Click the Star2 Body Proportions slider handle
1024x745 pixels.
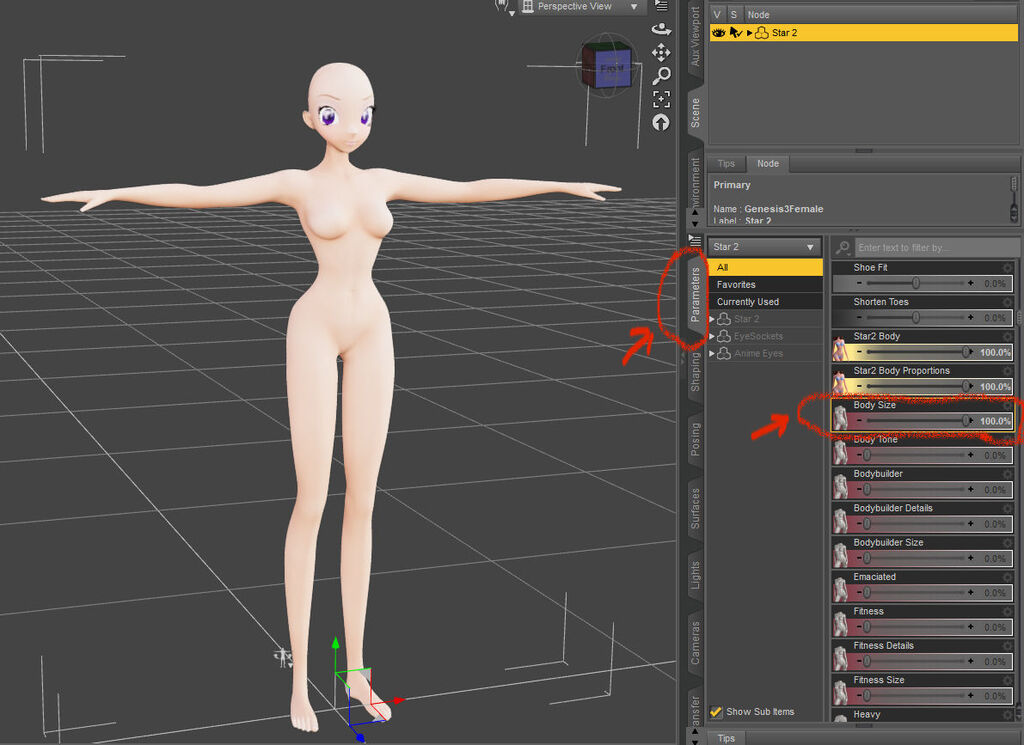pos(966,386)
